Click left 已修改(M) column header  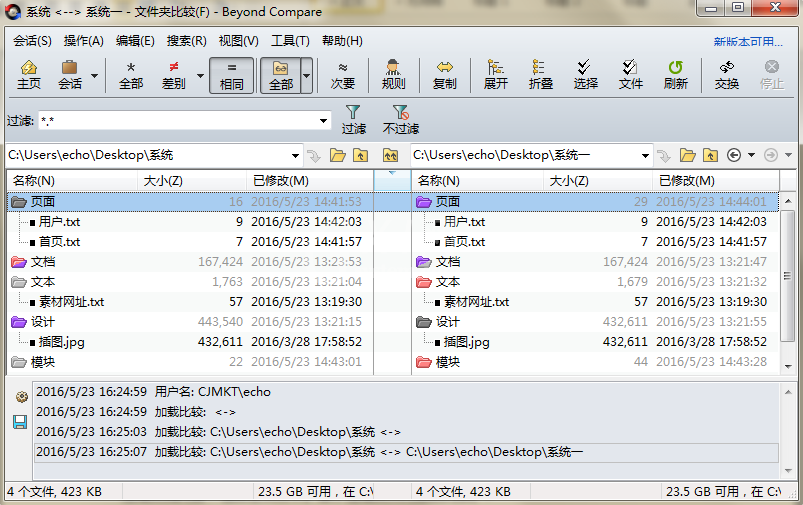[x=309, y=181]
